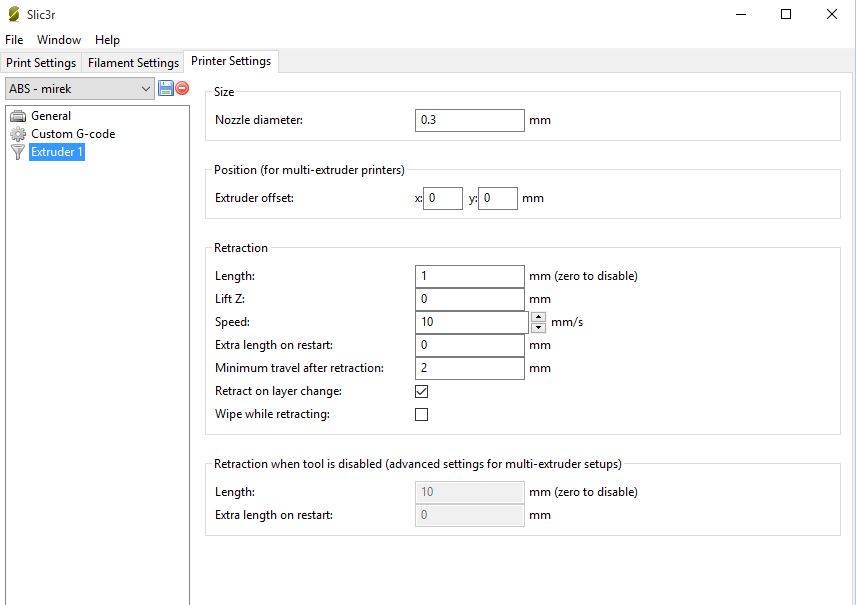The height and width of the screenshot is (605, 856).
Task: Switch to the Print Settings tab
Action: (41, 62)
